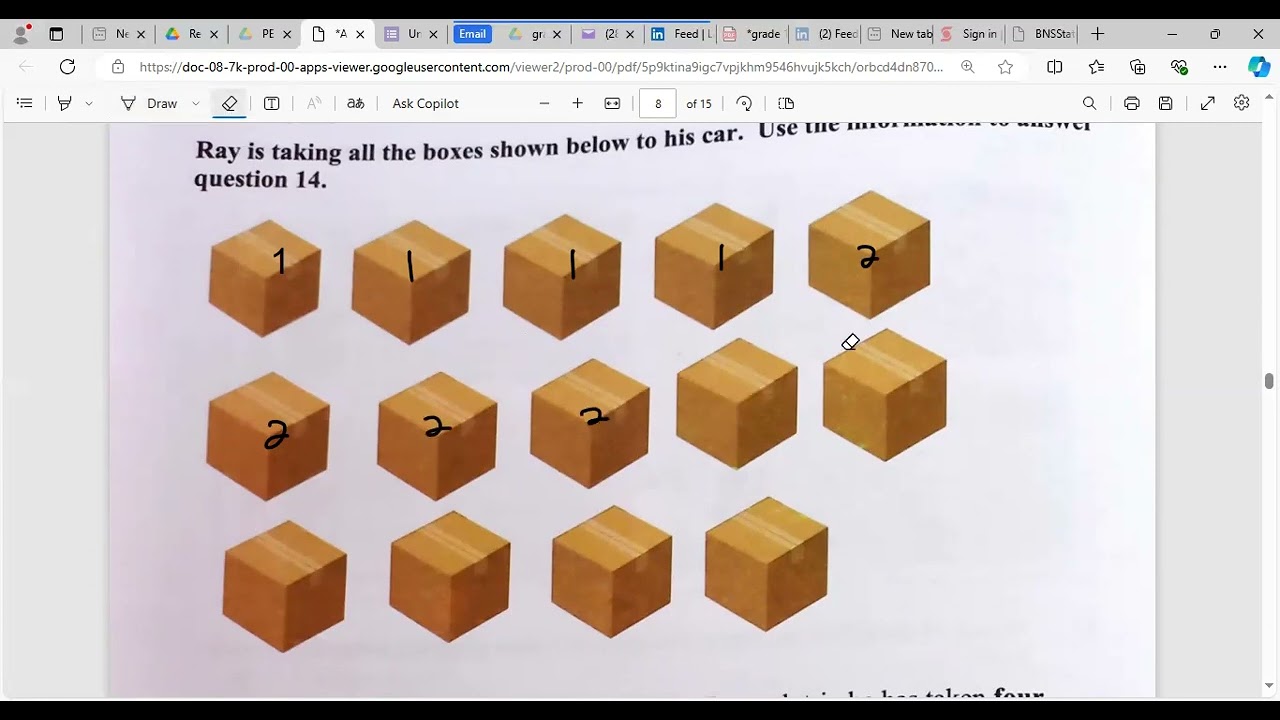Switch to the Feed | L LinkedIn tab
1280x720 pixels.
681,34
